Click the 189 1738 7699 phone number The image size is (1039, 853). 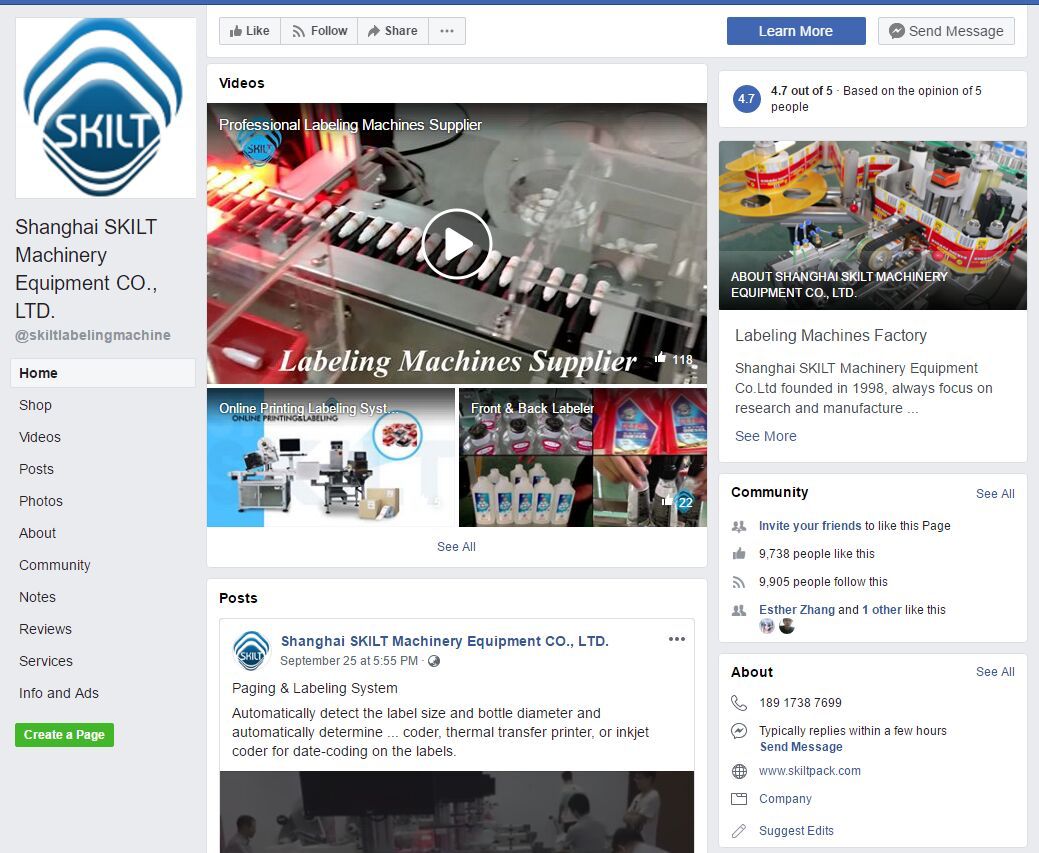[x=800, y=703]
